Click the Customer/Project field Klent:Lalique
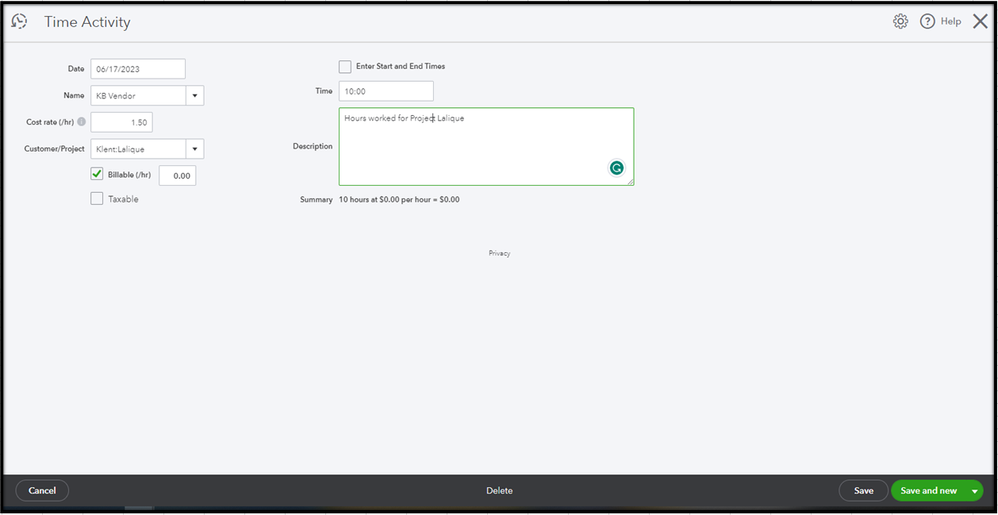The height and width of the screenshot is (515, 998). pos(138,149)
